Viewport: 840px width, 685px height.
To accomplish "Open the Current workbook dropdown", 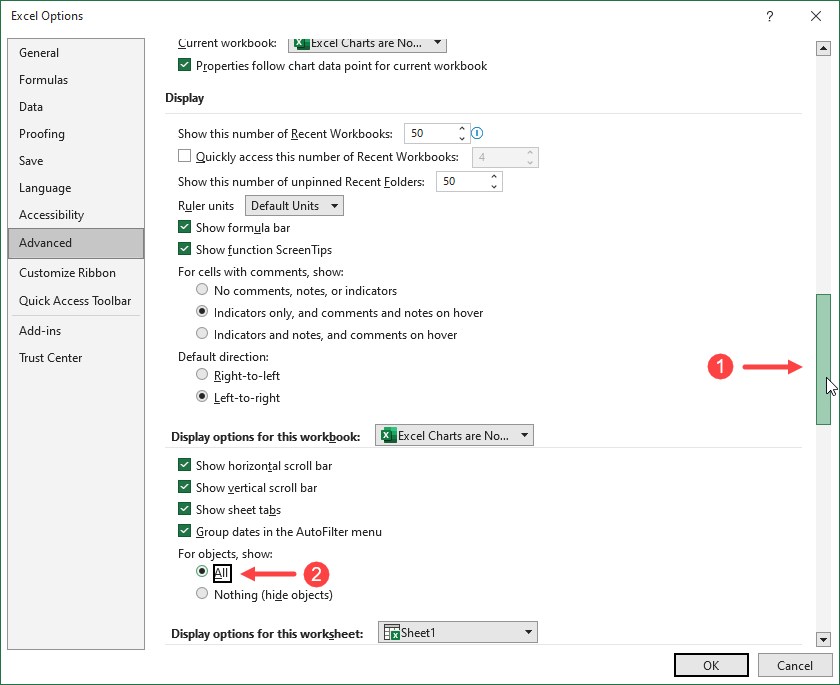I will coord(438,44).
